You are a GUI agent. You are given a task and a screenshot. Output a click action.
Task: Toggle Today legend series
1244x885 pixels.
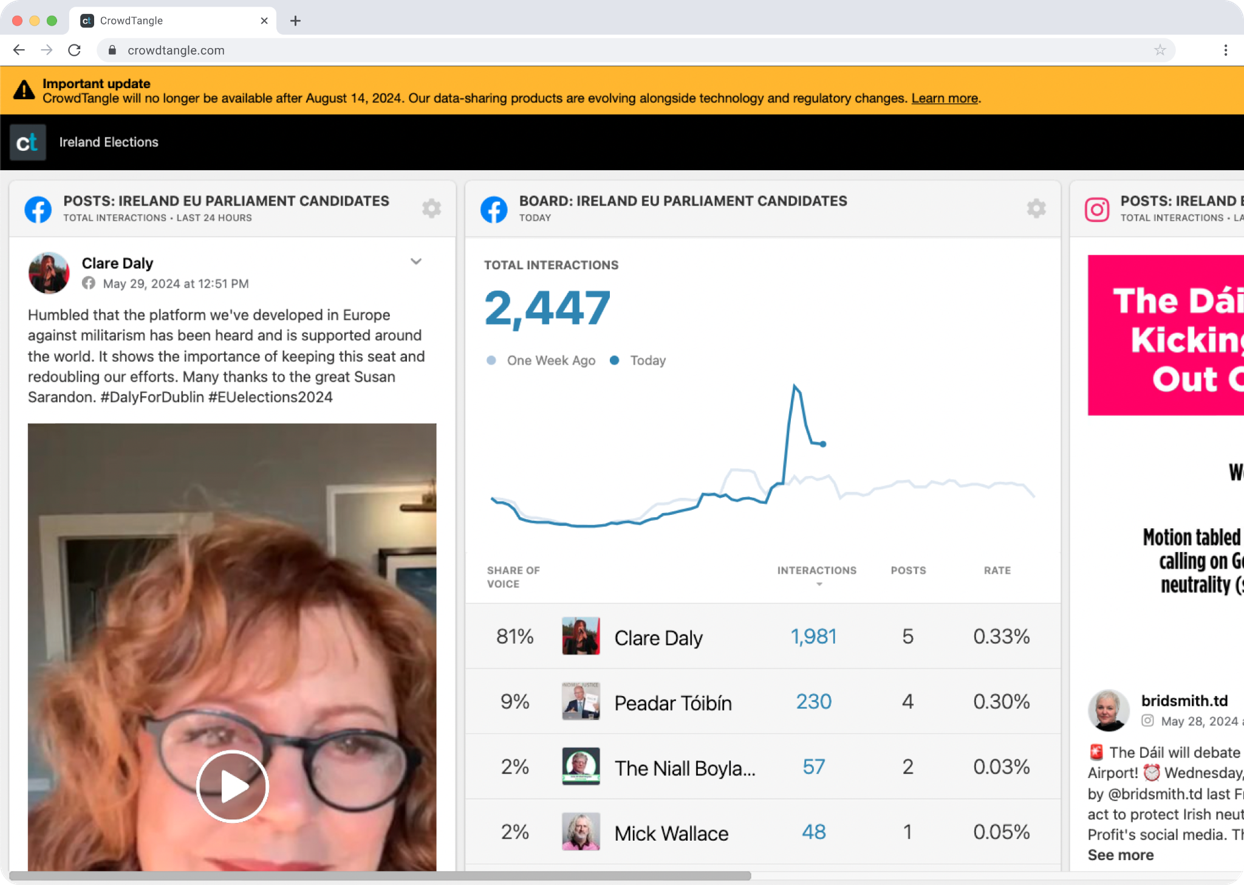tap(638, 361)
